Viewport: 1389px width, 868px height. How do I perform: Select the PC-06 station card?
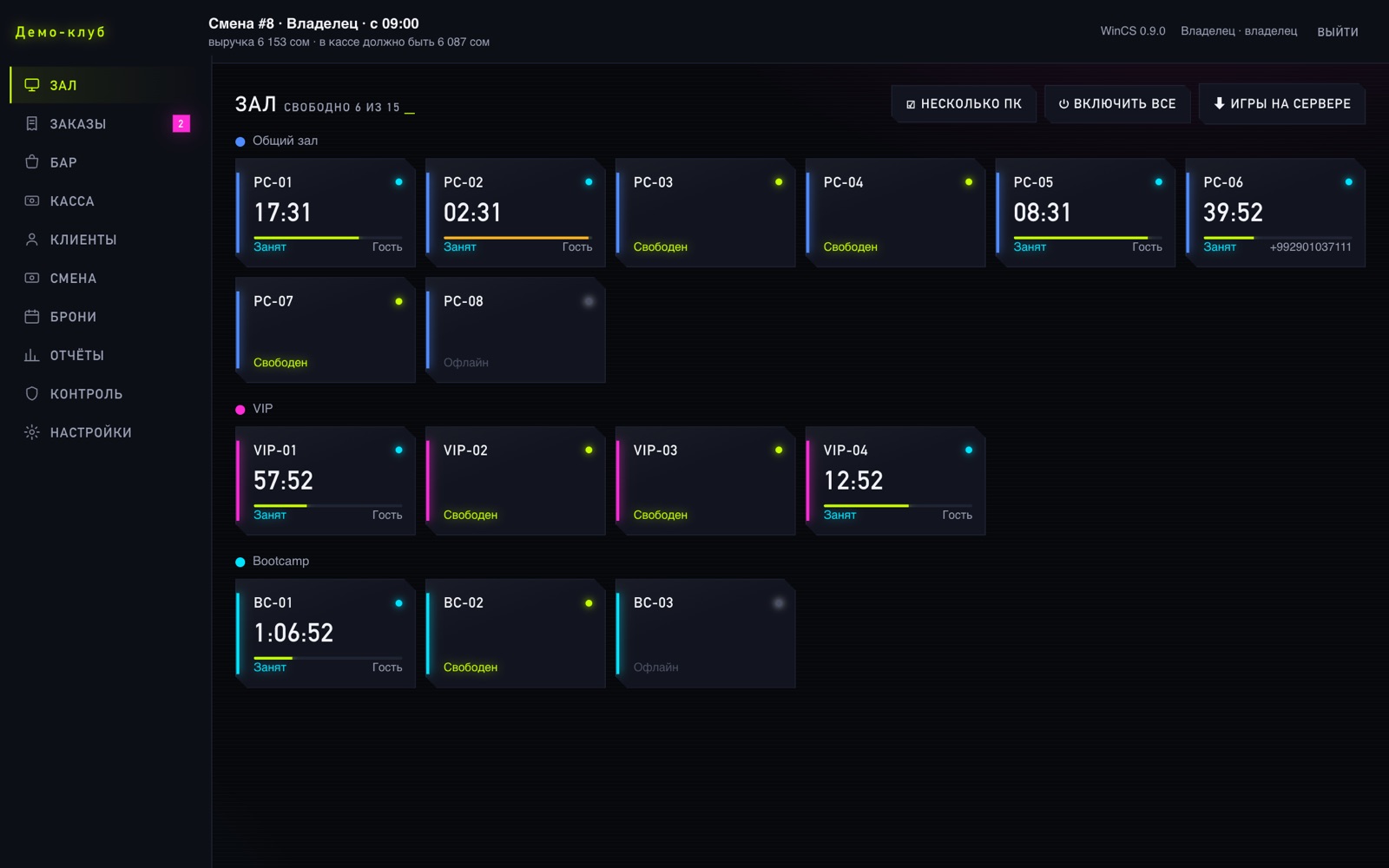tap(1275, 213)
